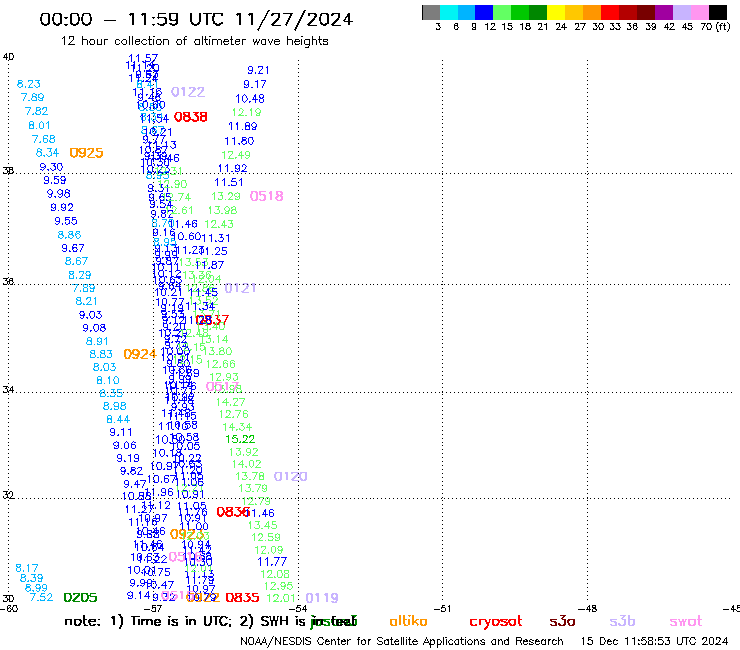Click the 8.23 wave height value
The width and height of the screenshot is (740, 650).
tap(29, 84)
